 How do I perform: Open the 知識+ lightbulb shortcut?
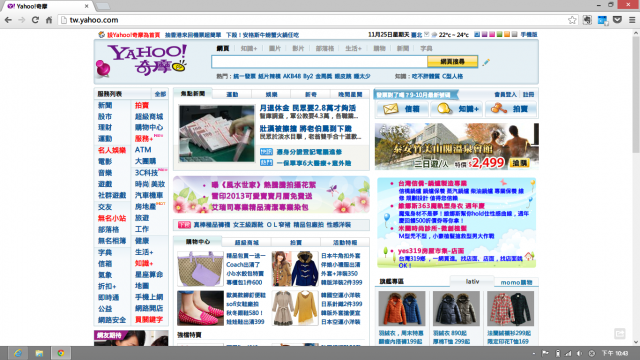[x=456, y=109]
